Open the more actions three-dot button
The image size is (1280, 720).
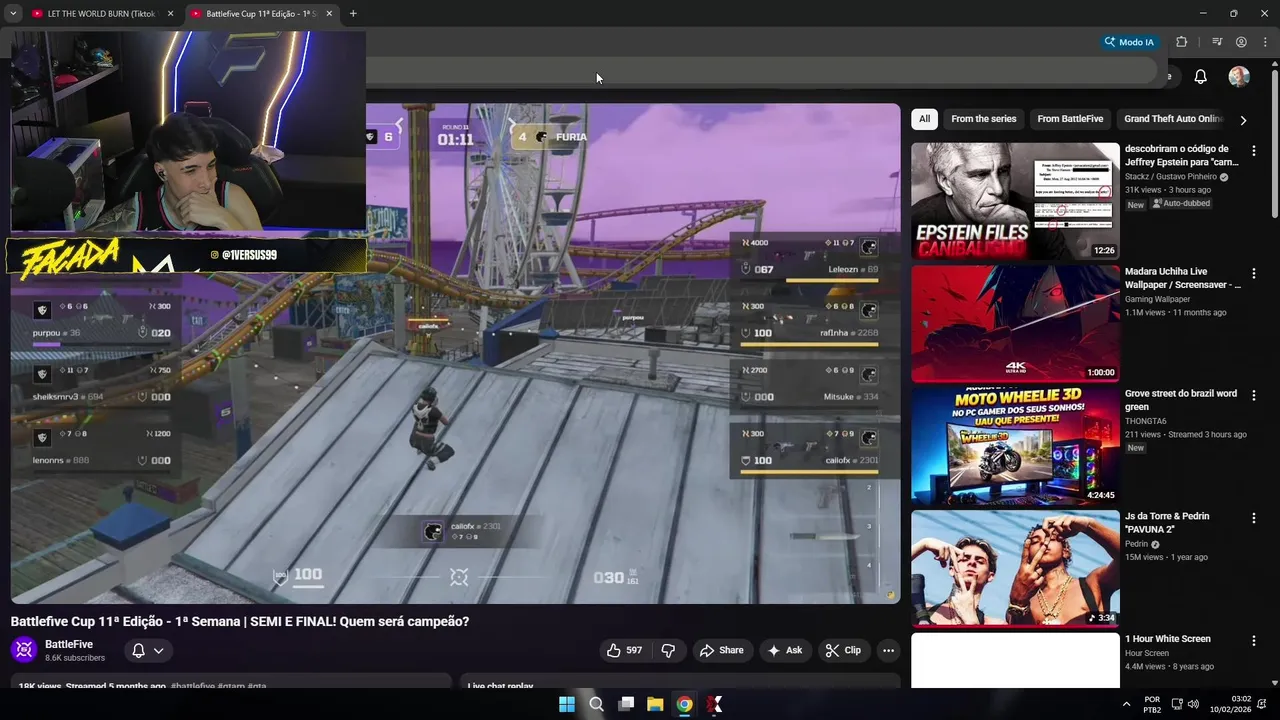888,650
